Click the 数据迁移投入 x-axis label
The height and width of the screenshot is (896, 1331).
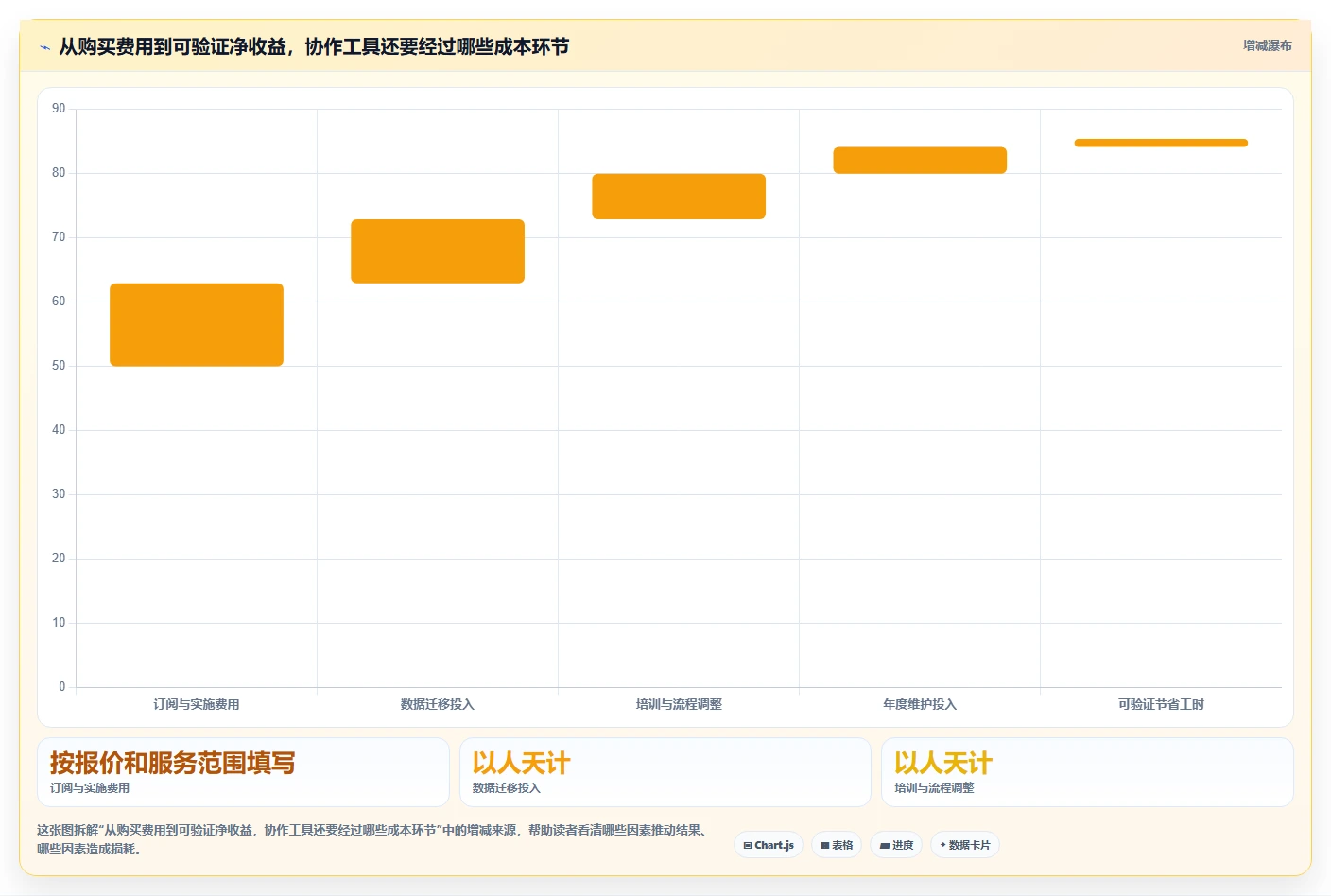[438, 704]
